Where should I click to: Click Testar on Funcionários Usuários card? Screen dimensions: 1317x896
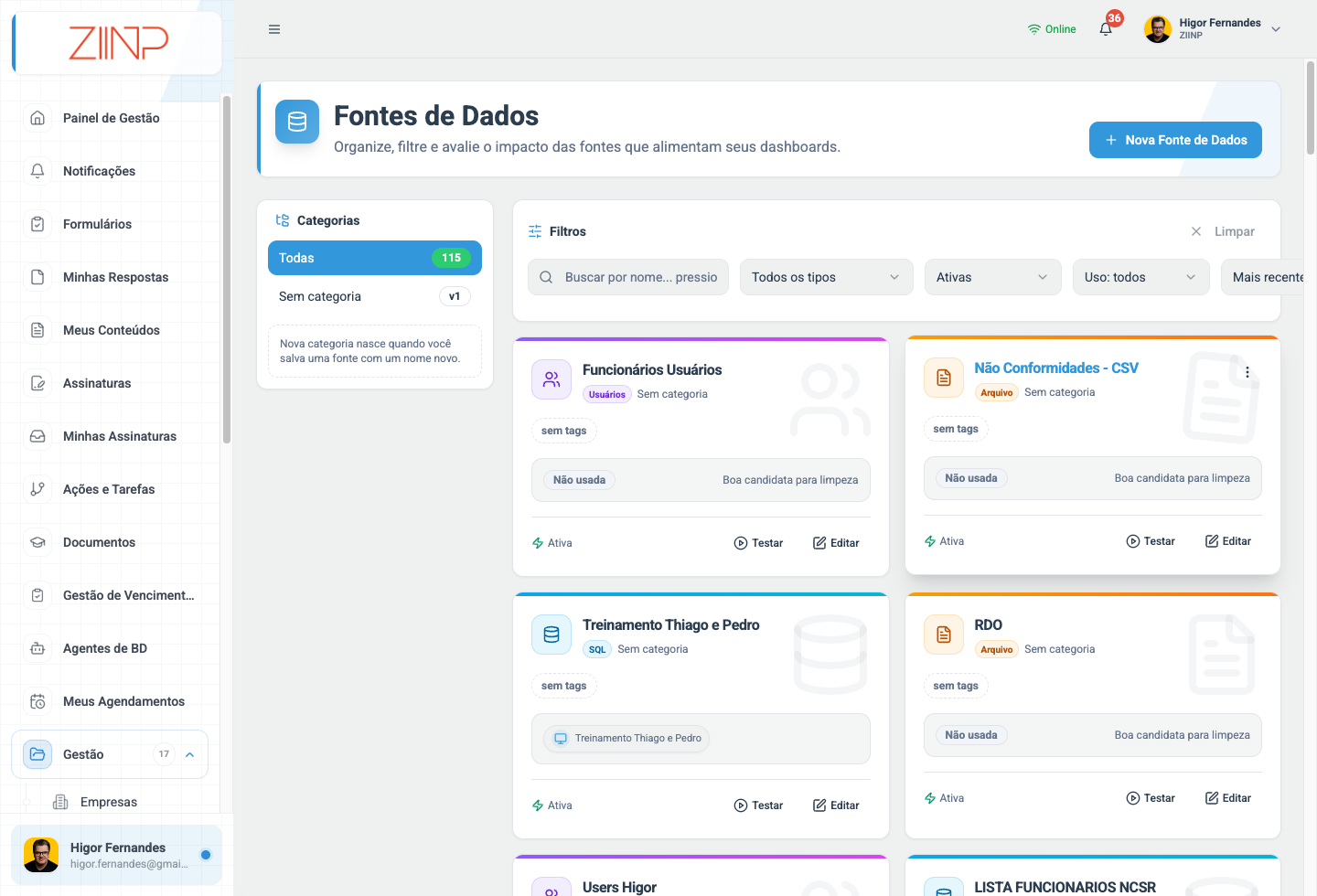(x=758, y=543)
